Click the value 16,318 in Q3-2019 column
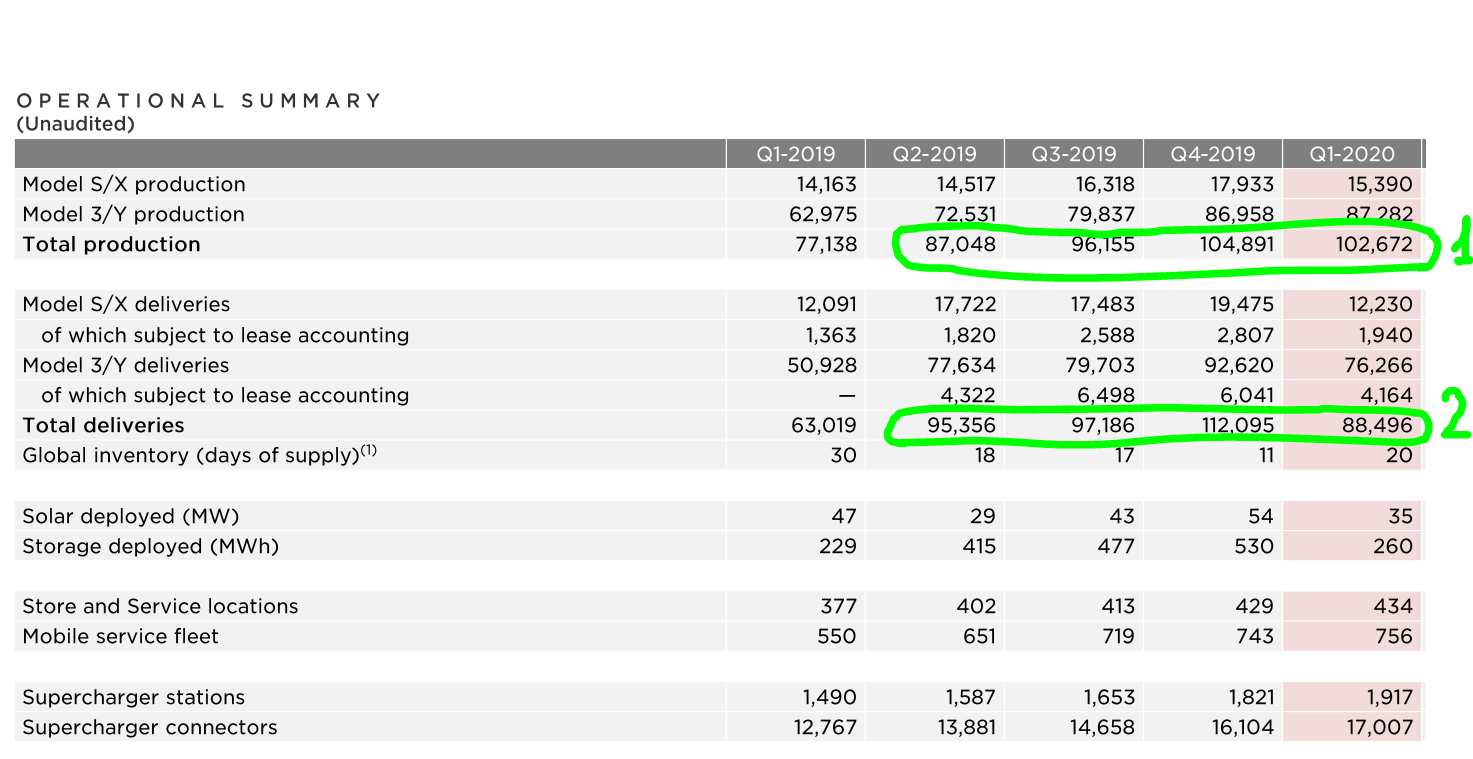Image resolution: width=1473 pixels, height=759 pixels. (x=1103, y=184)
